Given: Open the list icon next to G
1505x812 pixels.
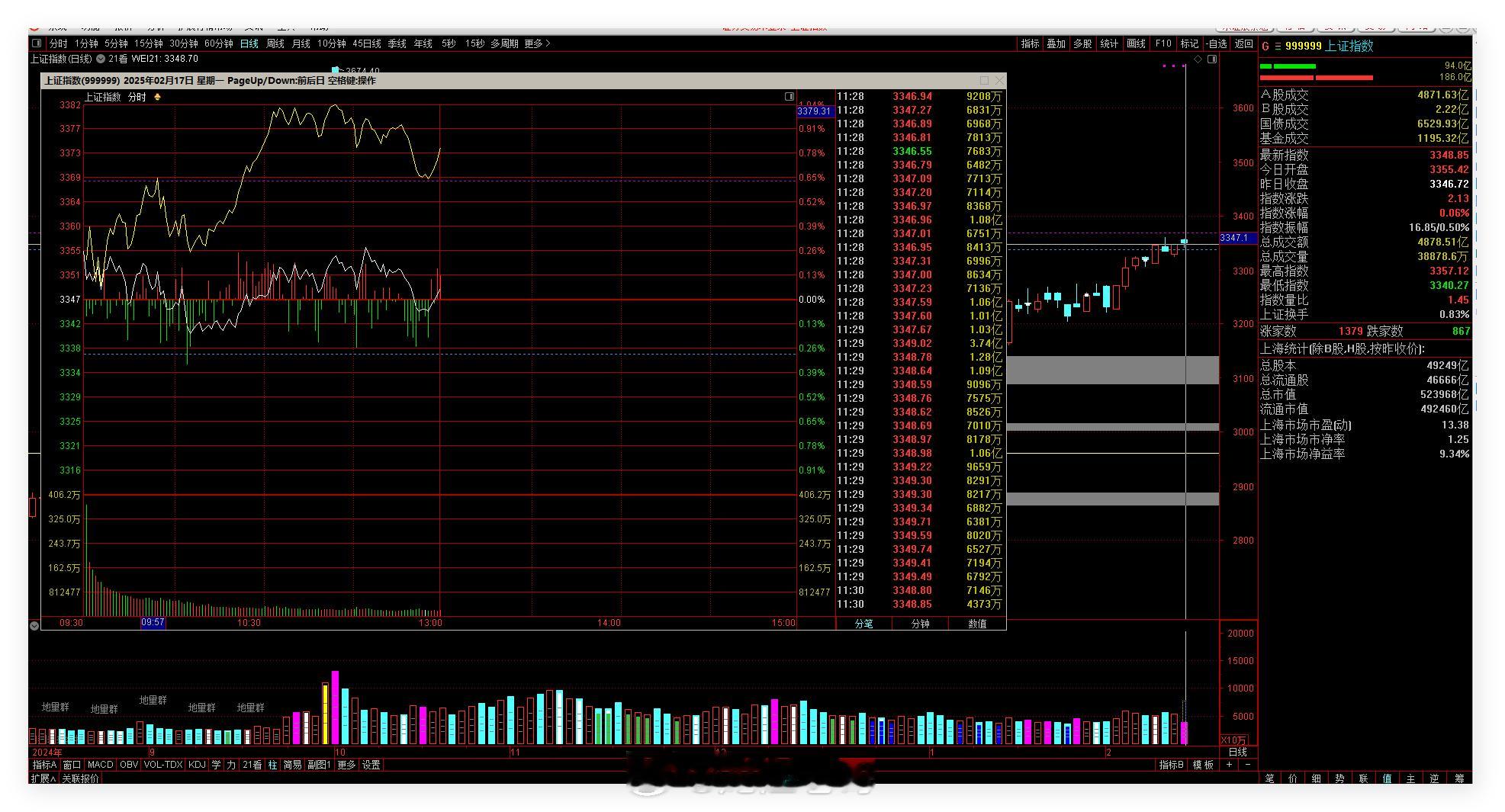Looking at the screenshot, I should pos(1278,47).
